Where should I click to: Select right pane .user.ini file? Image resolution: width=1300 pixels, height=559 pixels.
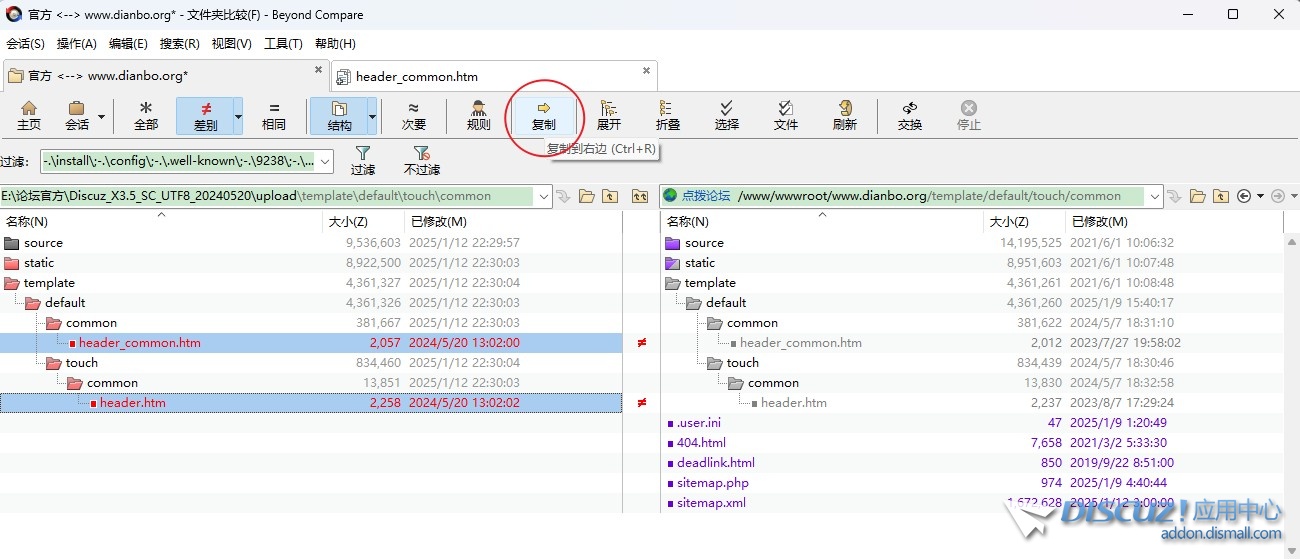click(x=698, y=423)
